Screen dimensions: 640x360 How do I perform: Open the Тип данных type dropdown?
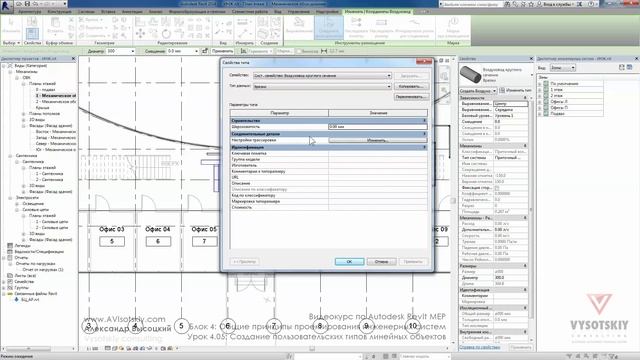(x=322, y=87)
